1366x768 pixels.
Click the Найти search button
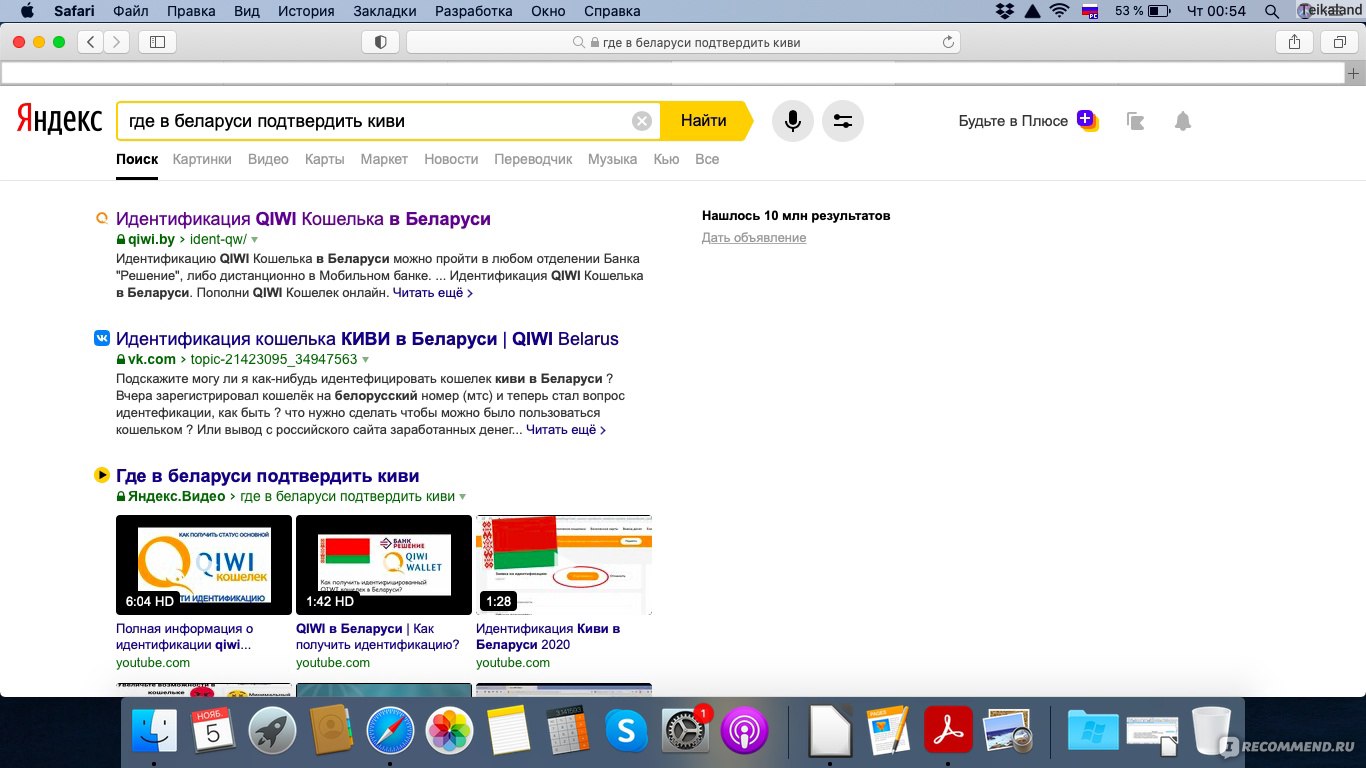[x=704, y=121]
